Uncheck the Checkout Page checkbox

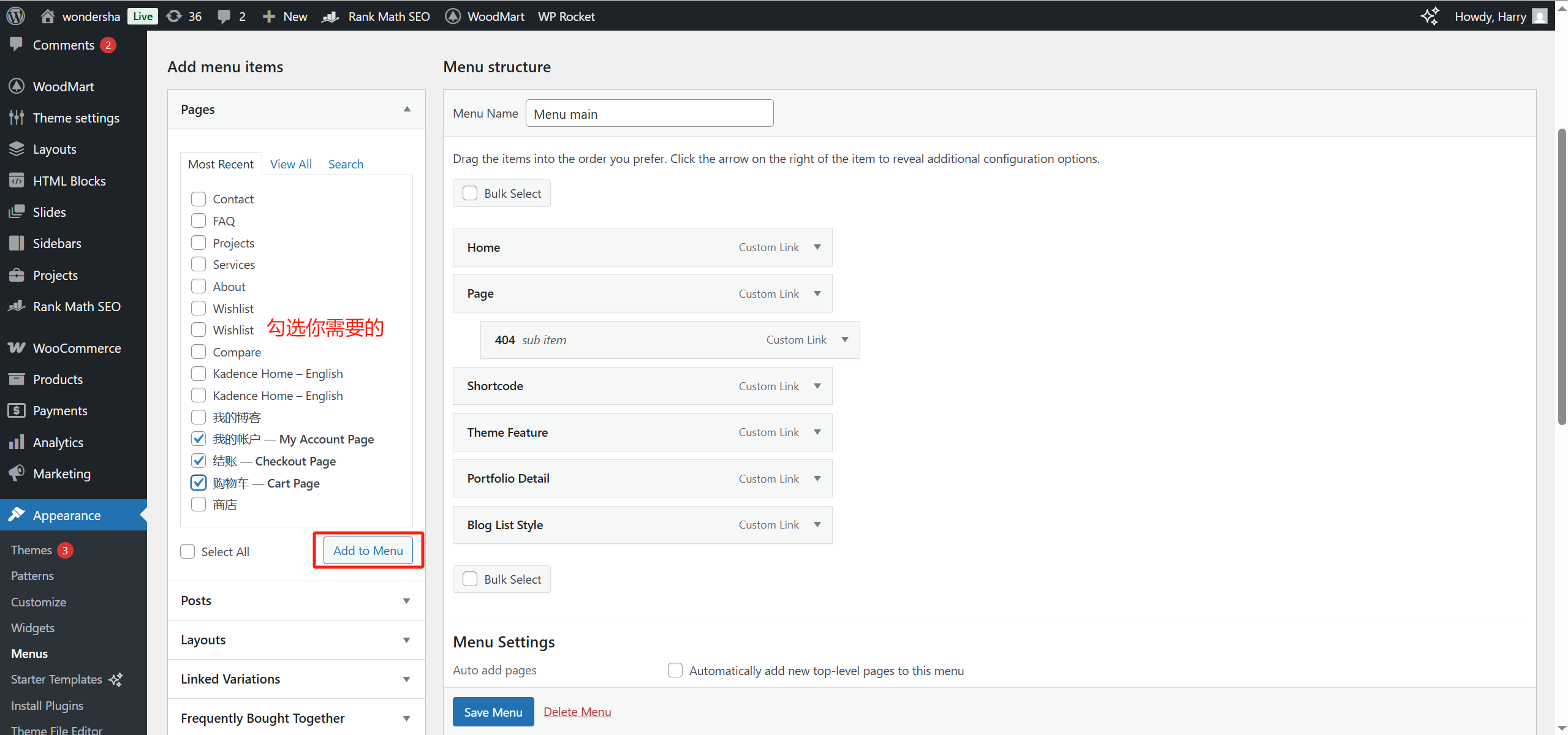pyautogui.click(x=199, y=461)
